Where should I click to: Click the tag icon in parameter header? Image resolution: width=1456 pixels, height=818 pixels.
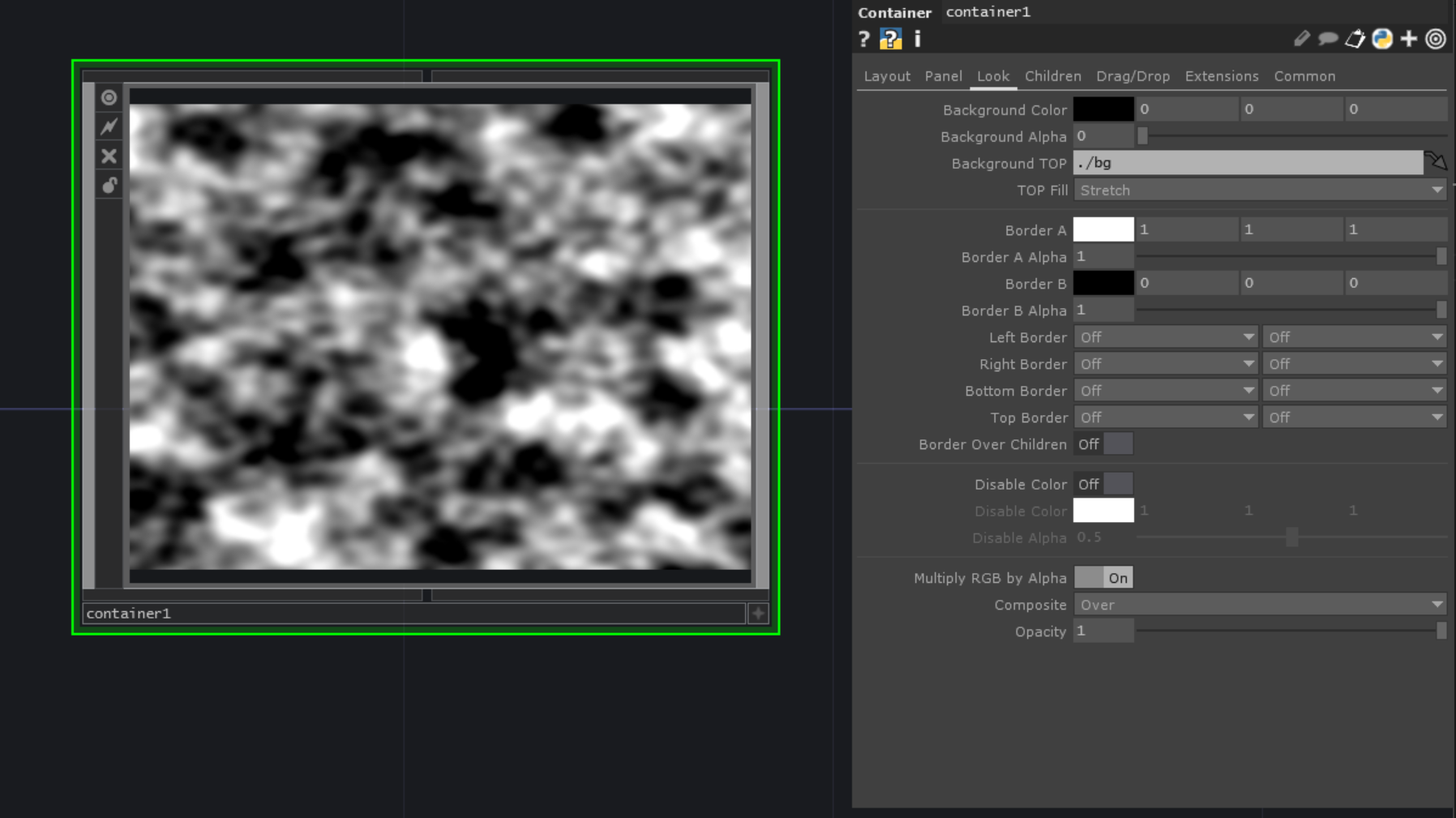[1355, 39]
